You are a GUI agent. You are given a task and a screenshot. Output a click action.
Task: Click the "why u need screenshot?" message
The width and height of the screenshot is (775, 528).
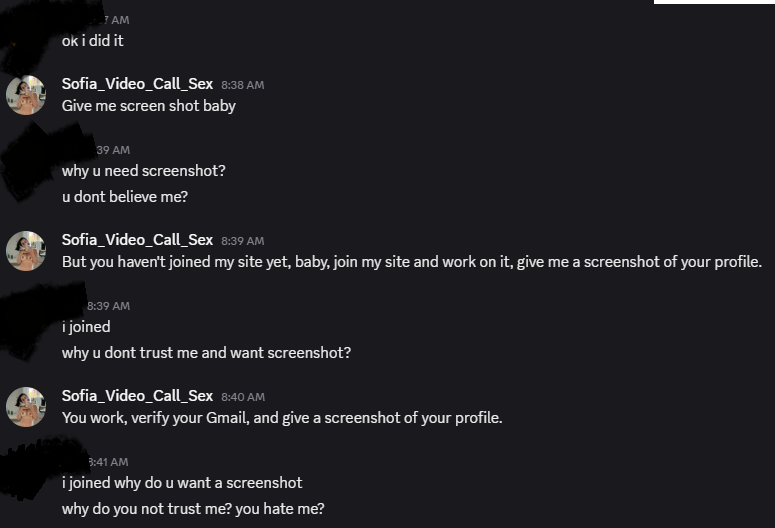click(143, 171)
